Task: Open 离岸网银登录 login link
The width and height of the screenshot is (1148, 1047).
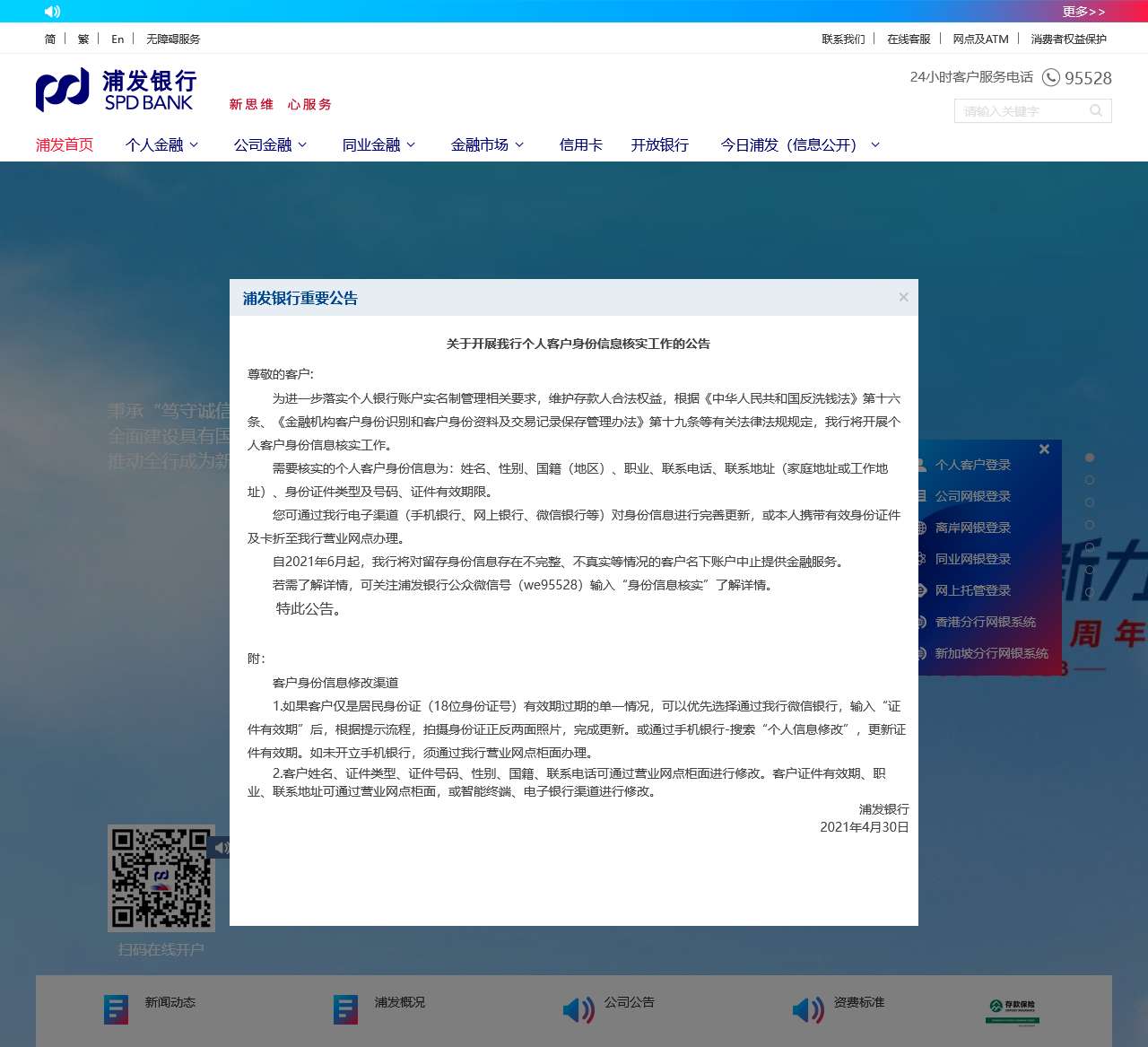Action: click(x=972, y=528)
